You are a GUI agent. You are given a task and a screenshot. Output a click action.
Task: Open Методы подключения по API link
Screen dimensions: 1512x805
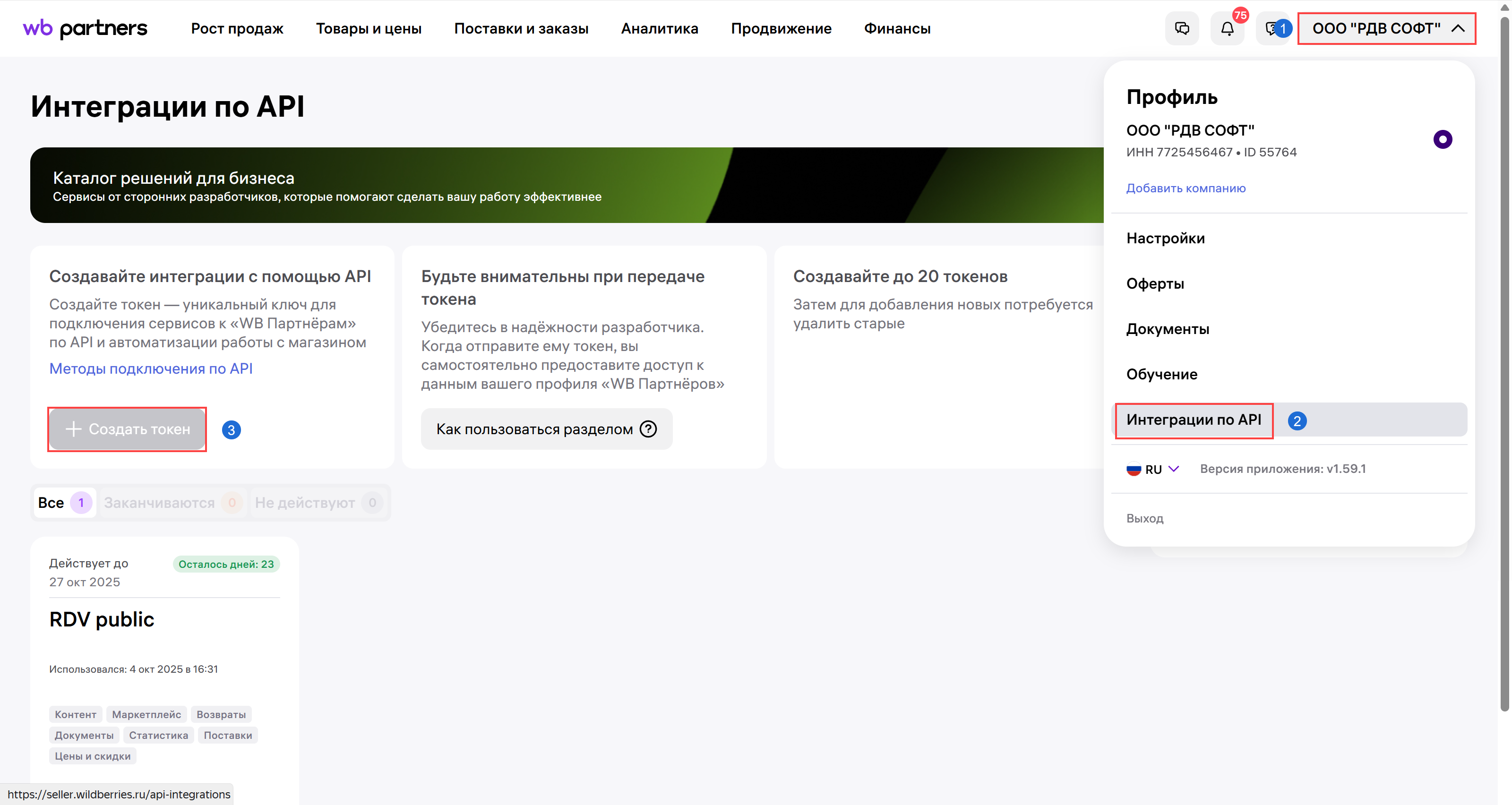[x=151, y=368]
